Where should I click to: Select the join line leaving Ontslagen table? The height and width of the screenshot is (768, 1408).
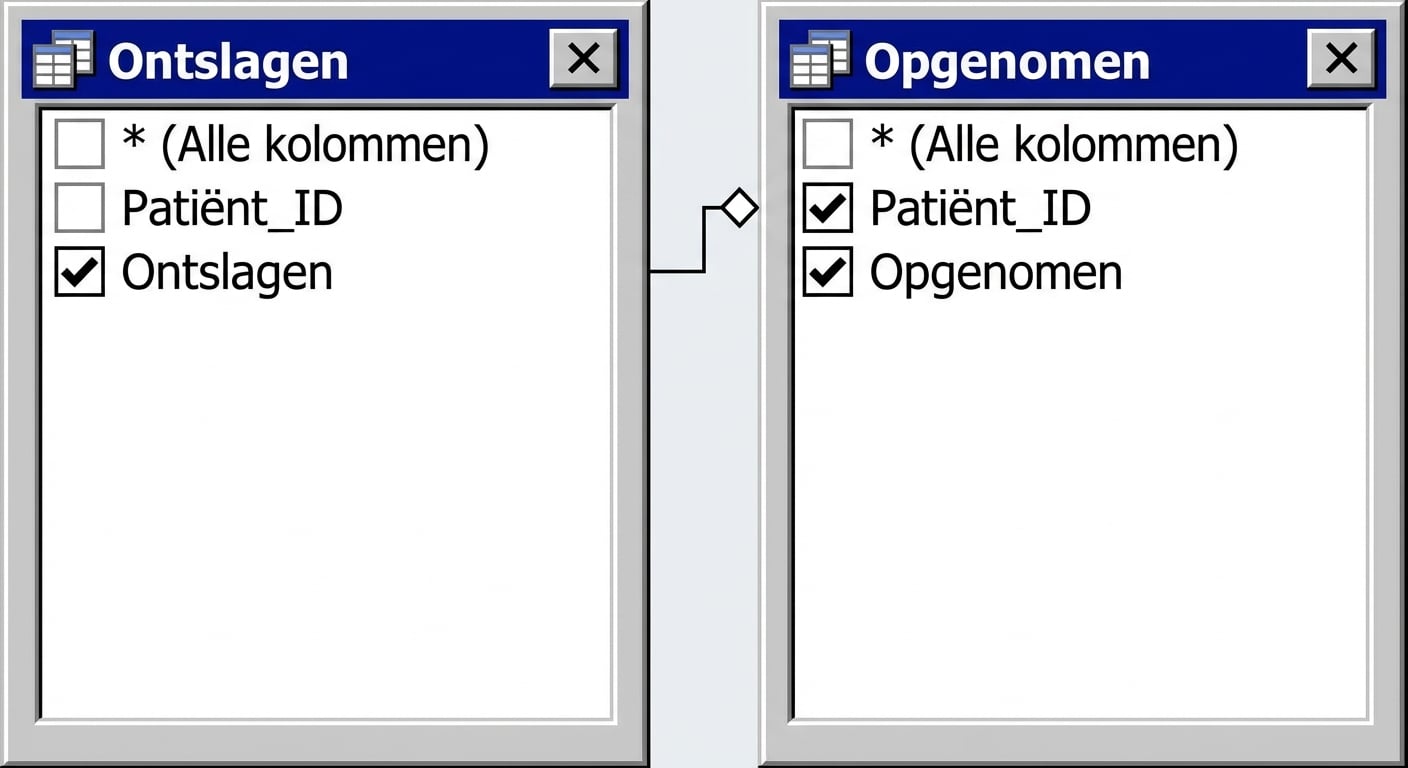coord(676,271)
